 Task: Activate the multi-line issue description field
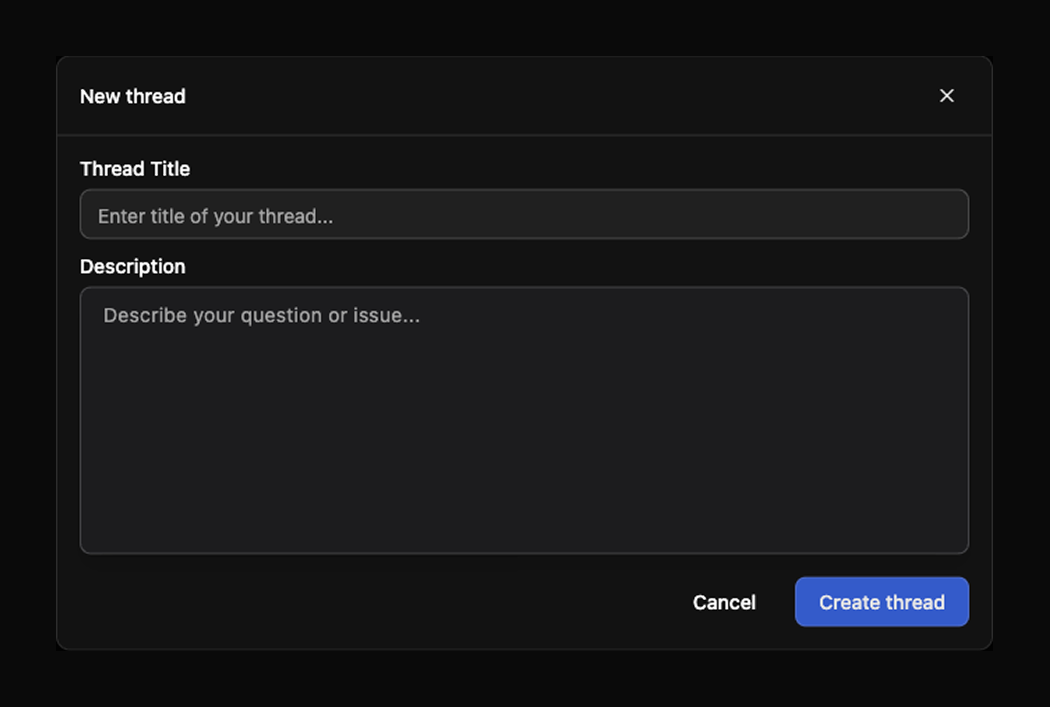point(524,420)
